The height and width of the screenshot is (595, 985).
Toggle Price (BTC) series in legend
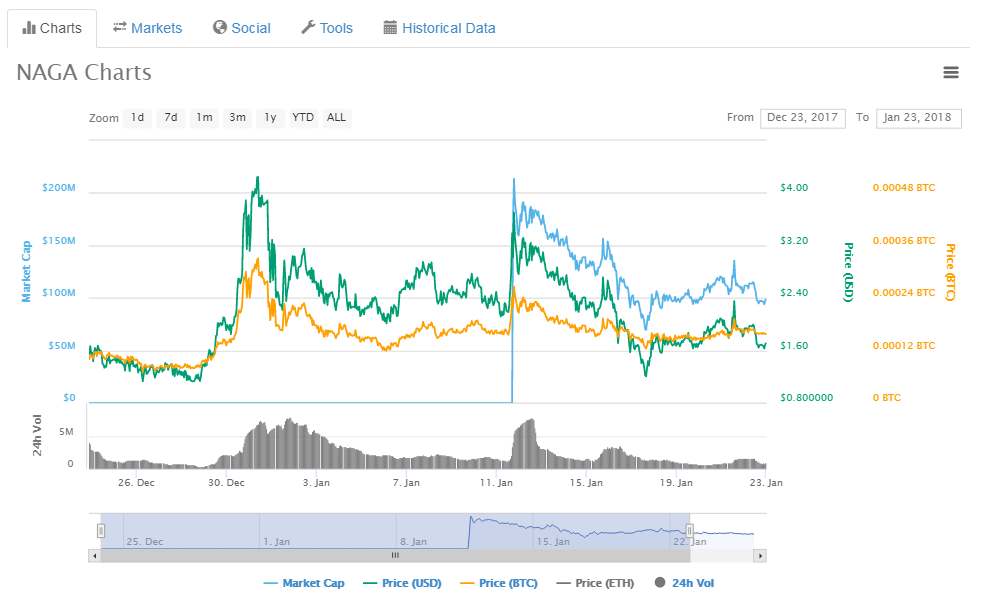coord(499,583)
